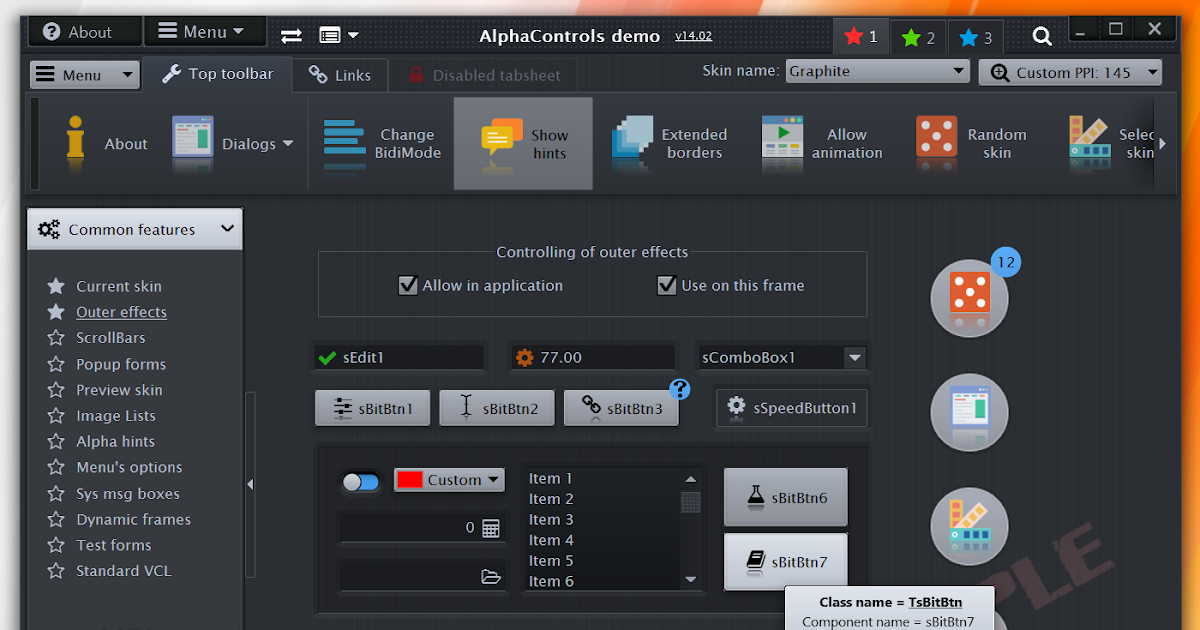
Task: Flip the blue slider switch
Action: (x=361, y=482)
